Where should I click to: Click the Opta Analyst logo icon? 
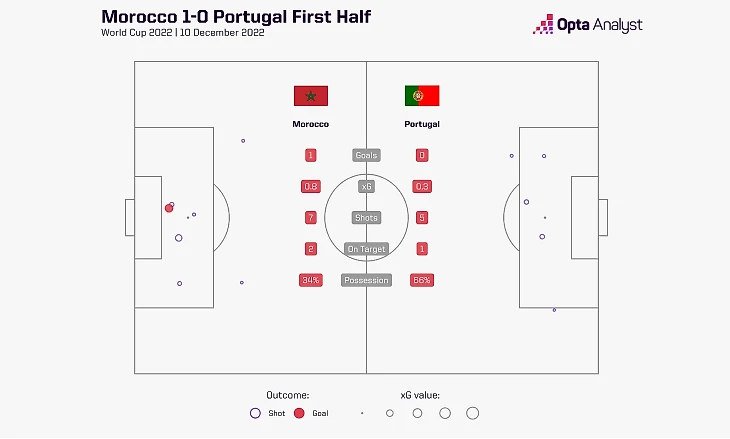tap(543, 25)
